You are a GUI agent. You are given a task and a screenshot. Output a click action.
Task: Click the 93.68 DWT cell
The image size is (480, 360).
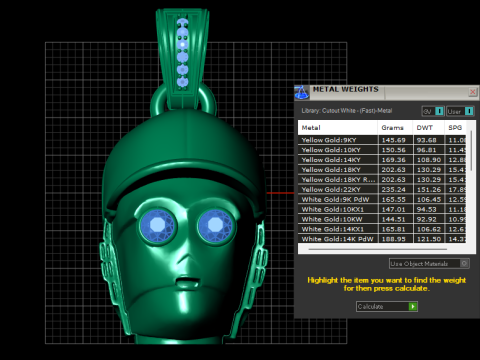coord(429,140)
